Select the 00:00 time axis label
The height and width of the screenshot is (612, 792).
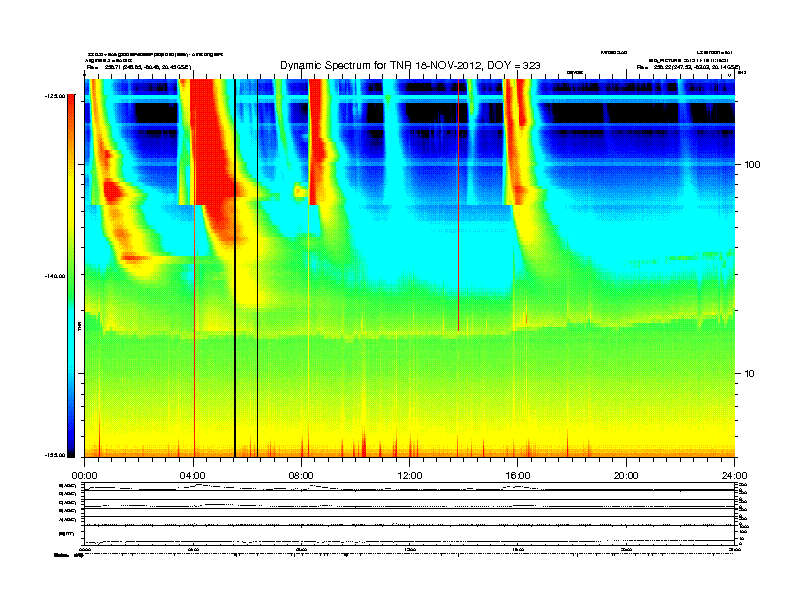84,476
